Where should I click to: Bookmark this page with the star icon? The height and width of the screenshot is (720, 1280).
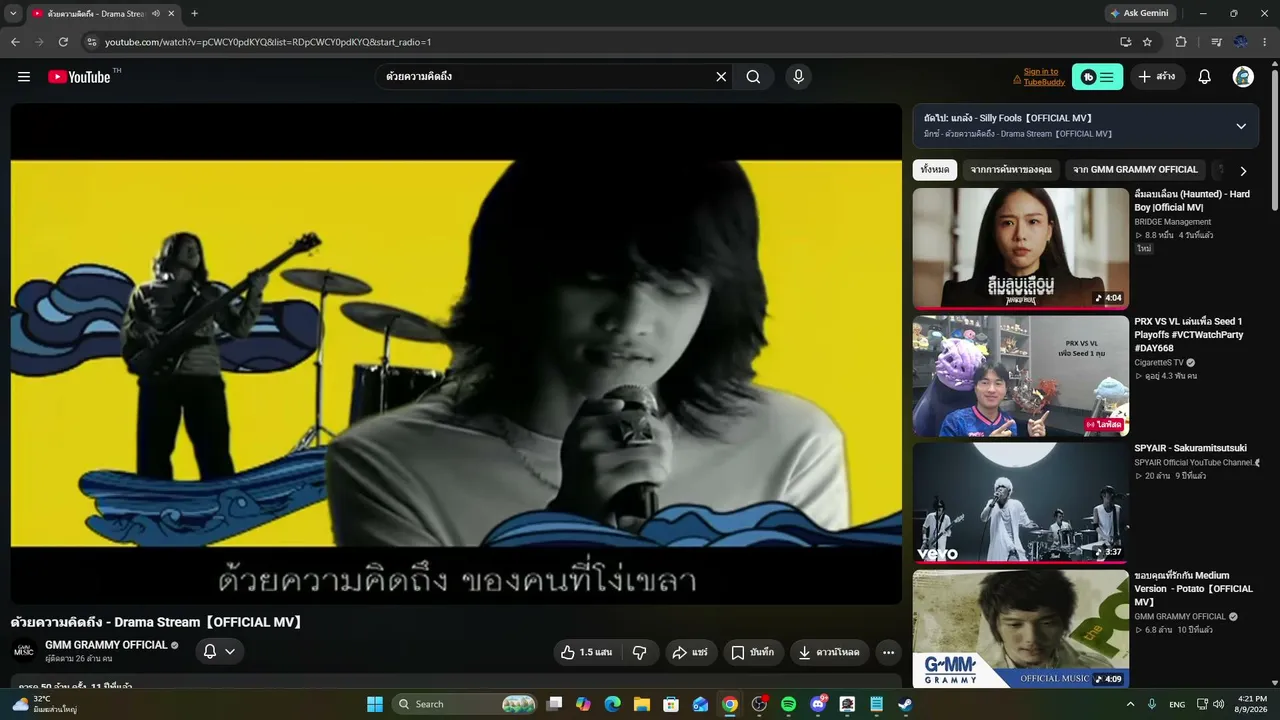pos(1147,42)
